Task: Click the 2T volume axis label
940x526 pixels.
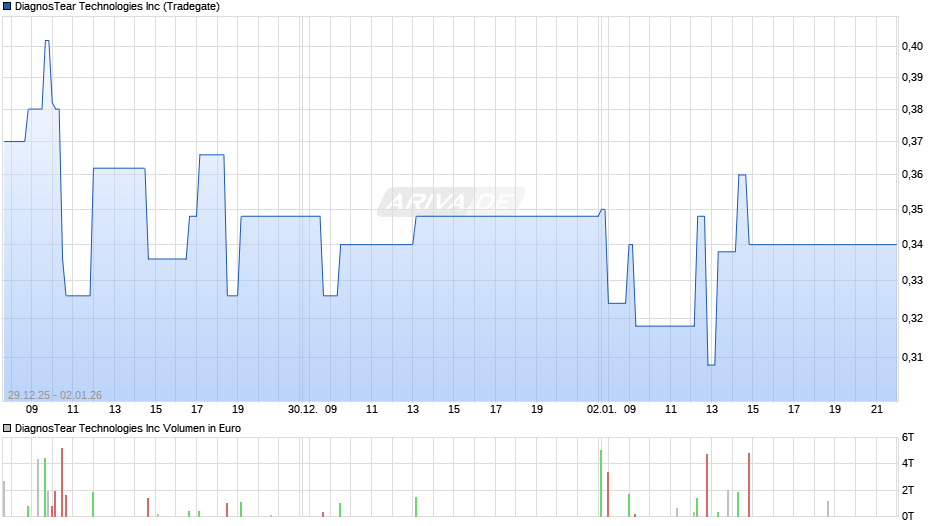Action: [908, 490]
